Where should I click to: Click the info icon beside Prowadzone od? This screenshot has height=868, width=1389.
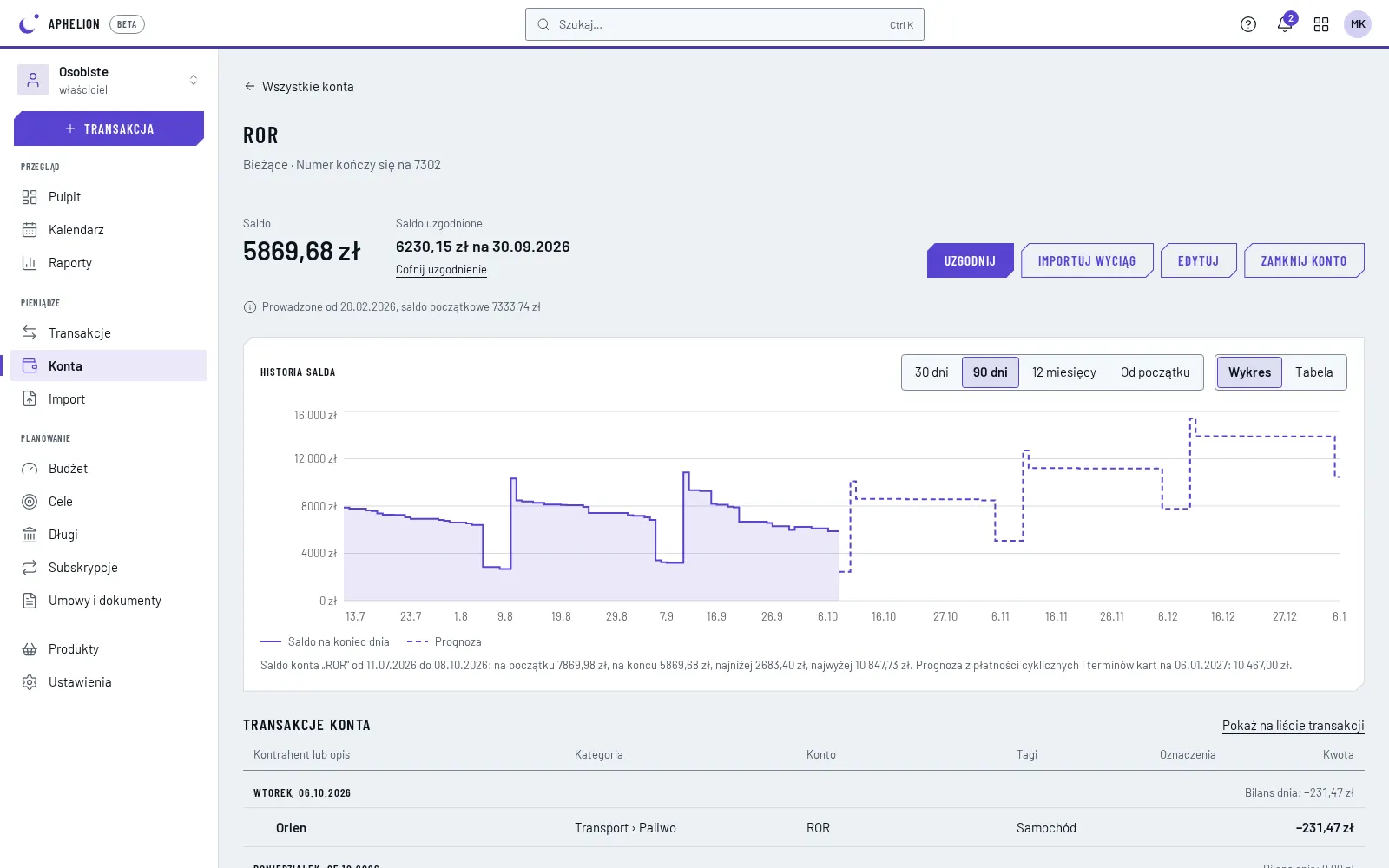[x=250, y=307]
